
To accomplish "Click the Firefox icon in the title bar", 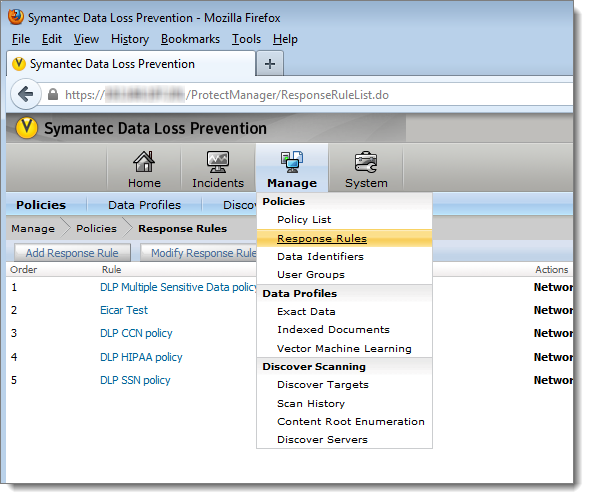I will pyautogui.click(x=16, y=17).
